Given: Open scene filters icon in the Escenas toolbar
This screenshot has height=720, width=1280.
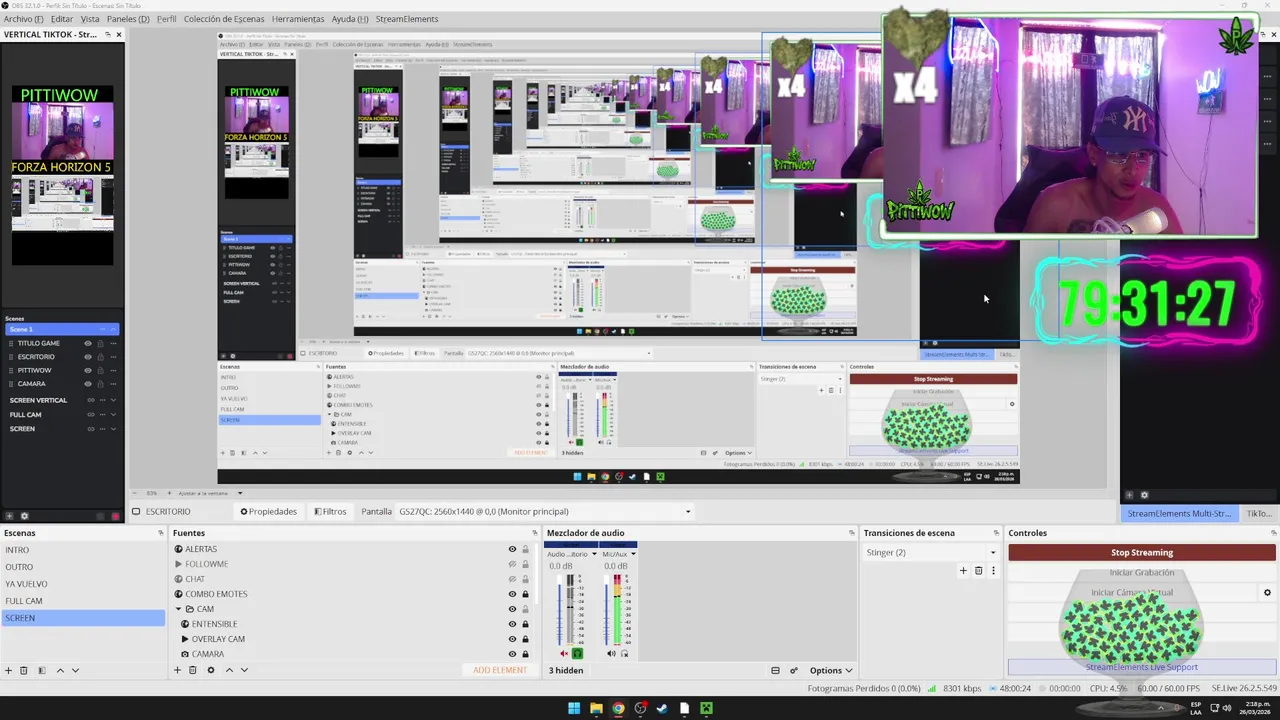Looking at the screenshot, I should [41, 670].
